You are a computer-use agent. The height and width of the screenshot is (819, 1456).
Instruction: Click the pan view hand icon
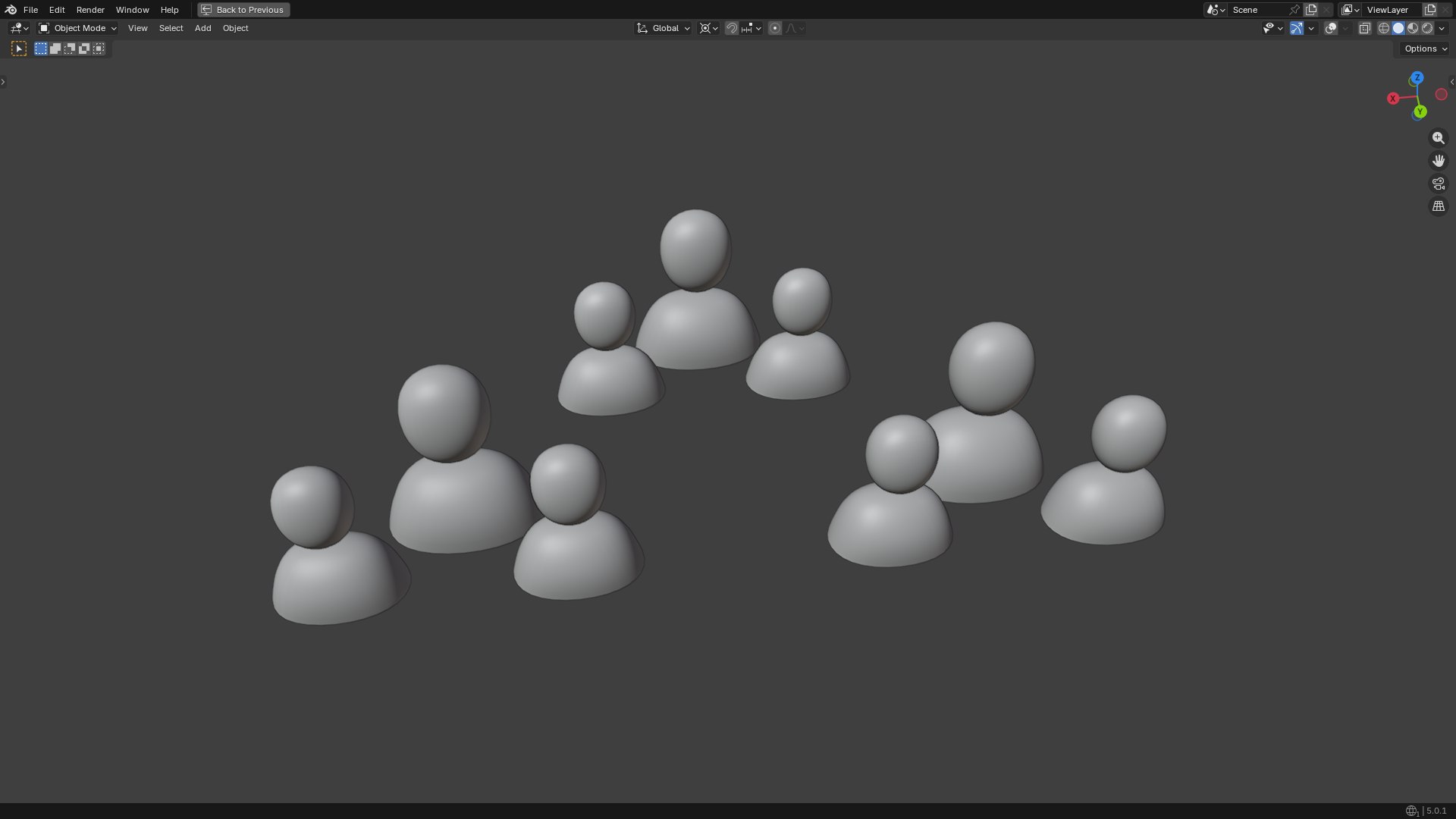pyautogui.click(x=1438, y=161)
